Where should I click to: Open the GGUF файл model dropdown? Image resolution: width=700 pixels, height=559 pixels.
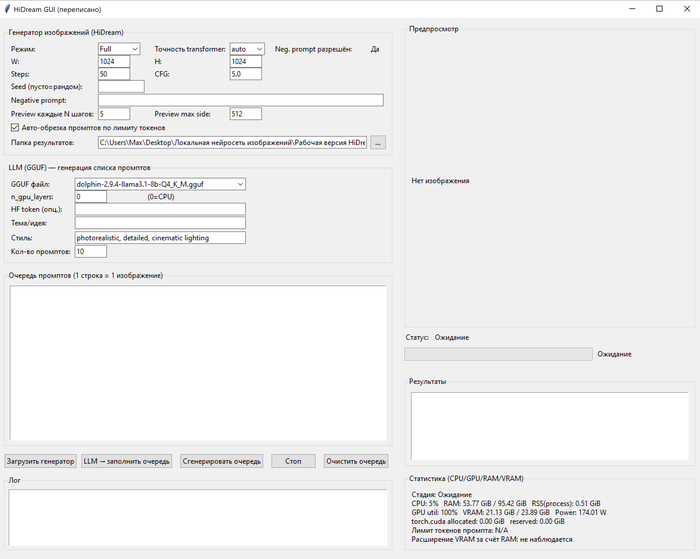(x=160, y=184)
